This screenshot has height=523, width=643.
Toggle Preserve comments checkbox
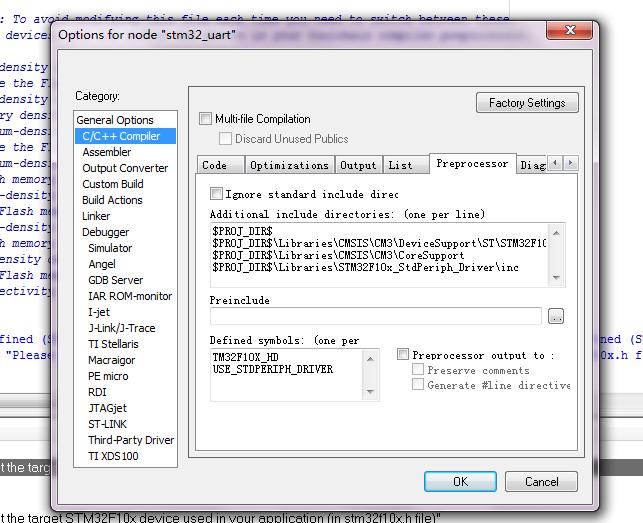pyautogui.click(x=418, y=369)
